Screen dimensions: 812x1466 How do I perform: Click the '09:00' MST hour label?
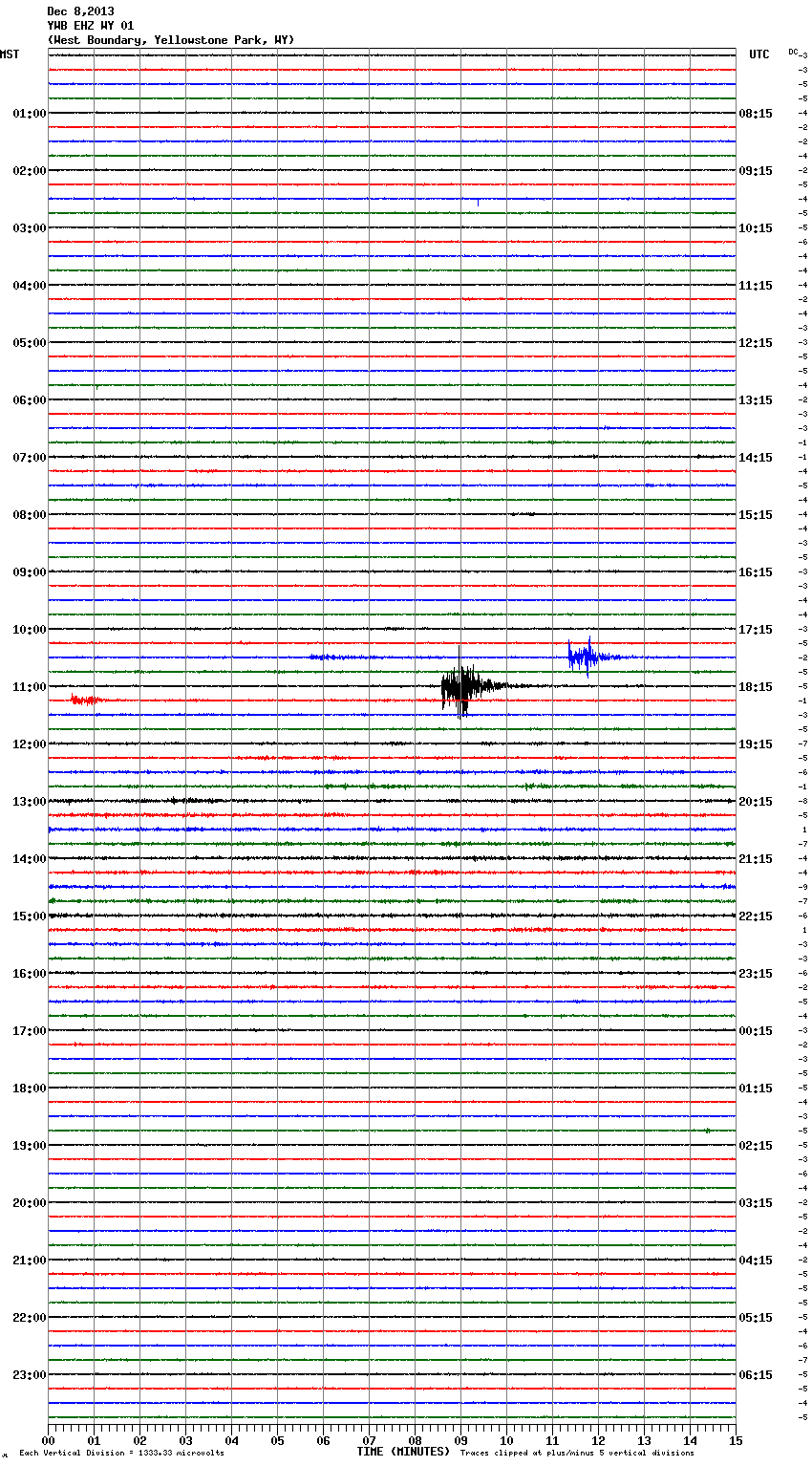pyautogui.click(x=30, y=572)
